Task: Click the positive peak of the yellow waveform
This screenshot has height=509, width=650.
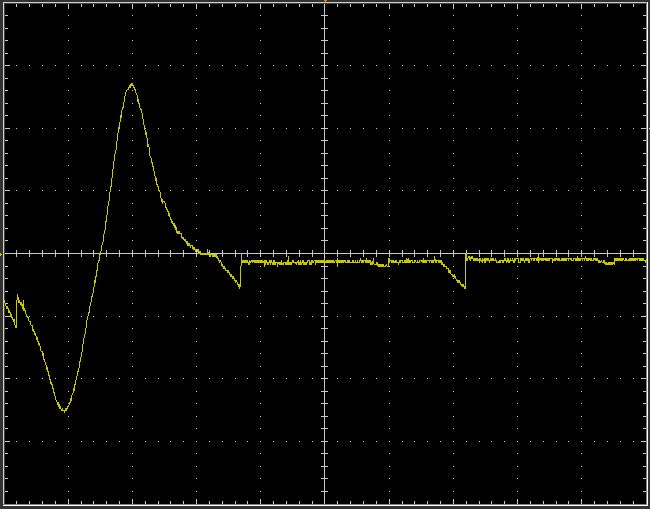Action: point(131,84)
